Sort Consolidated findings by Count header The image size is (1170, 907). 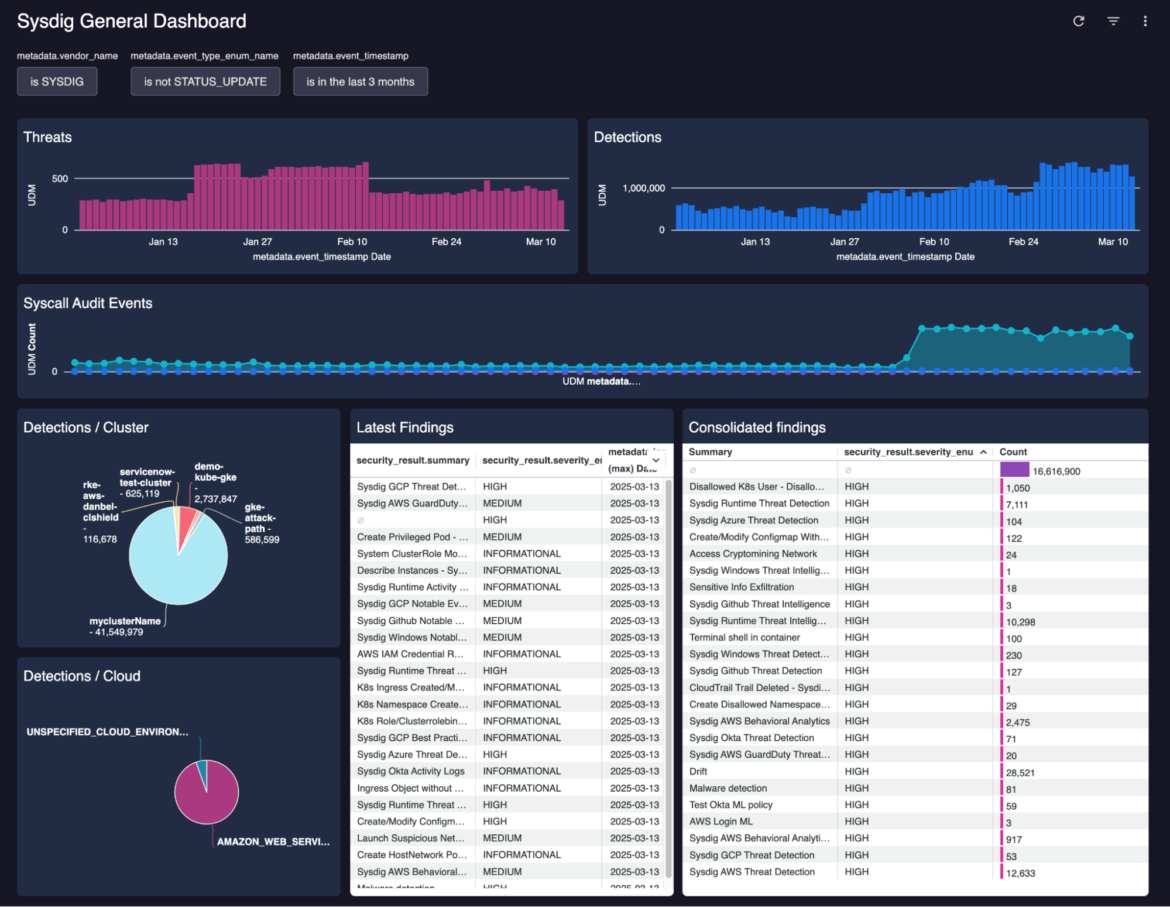[1013, 452]
